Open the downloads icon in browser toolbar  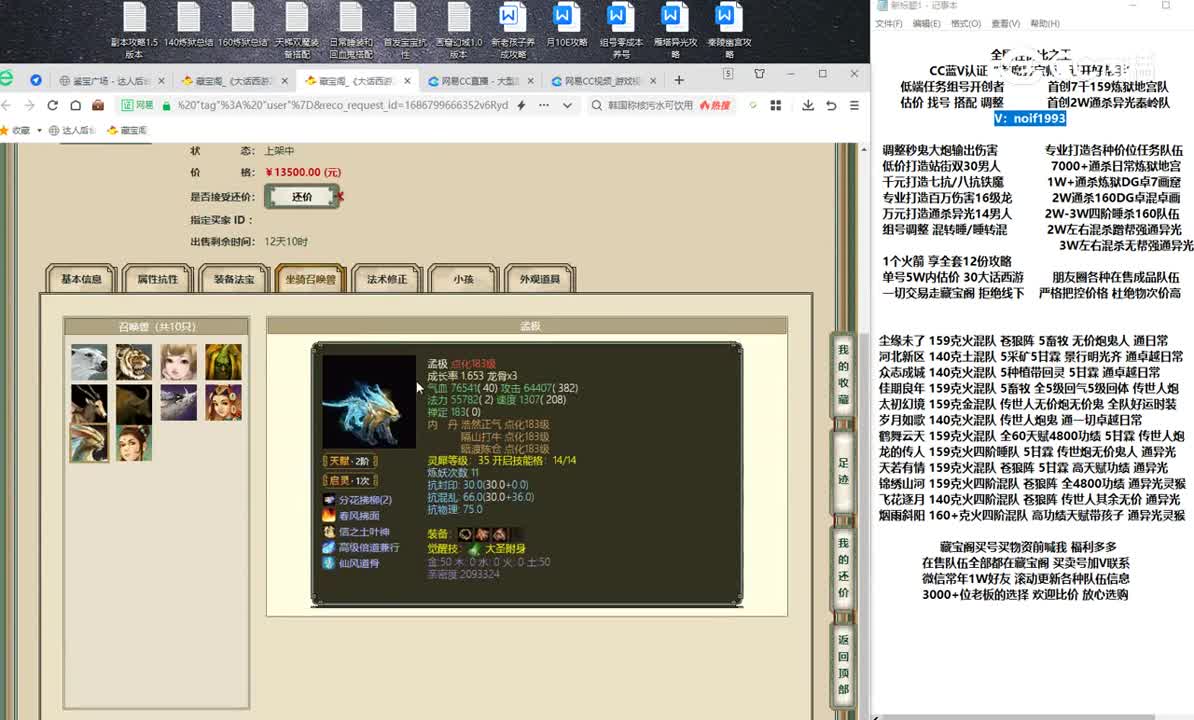(x=807, y=105)
